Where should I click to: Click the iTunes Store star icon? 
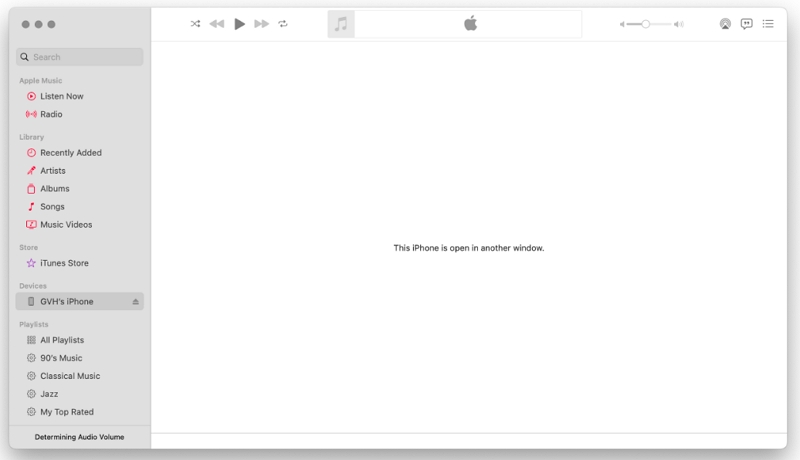coord(31,263)
